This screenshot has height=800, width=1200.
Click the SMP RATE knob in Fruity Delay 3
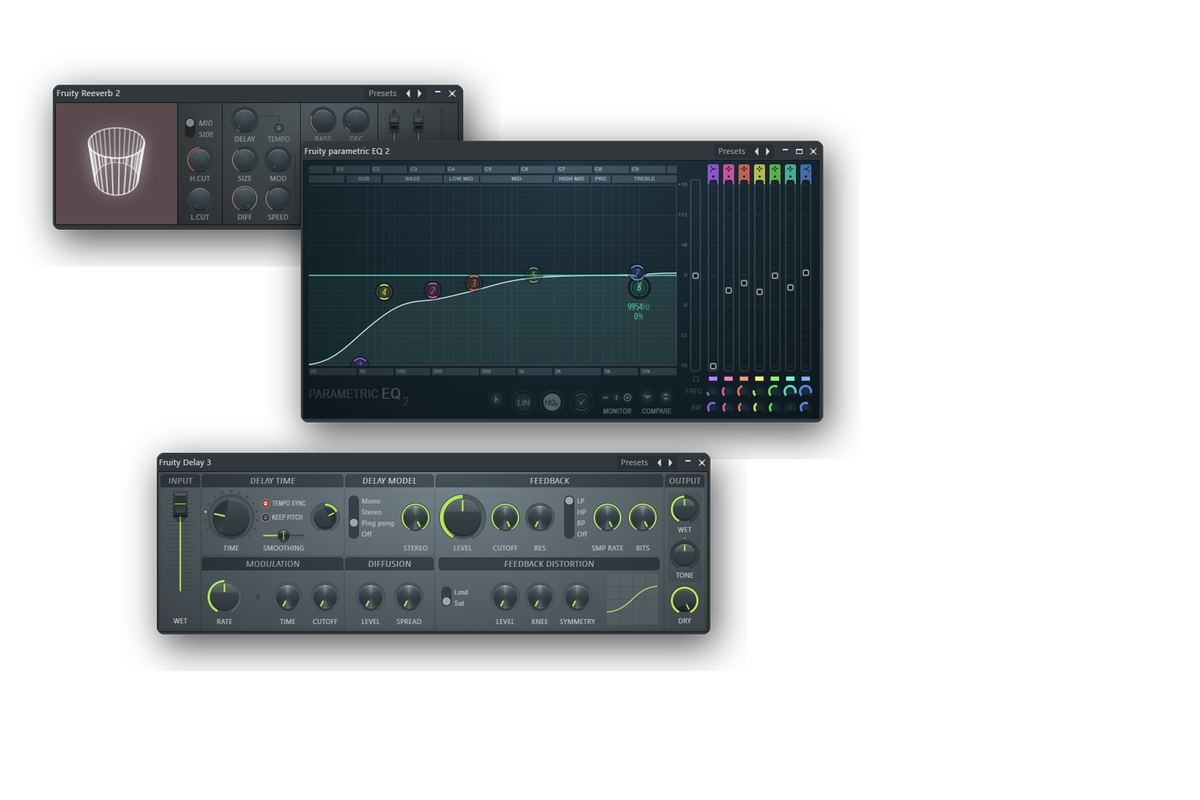607,518
